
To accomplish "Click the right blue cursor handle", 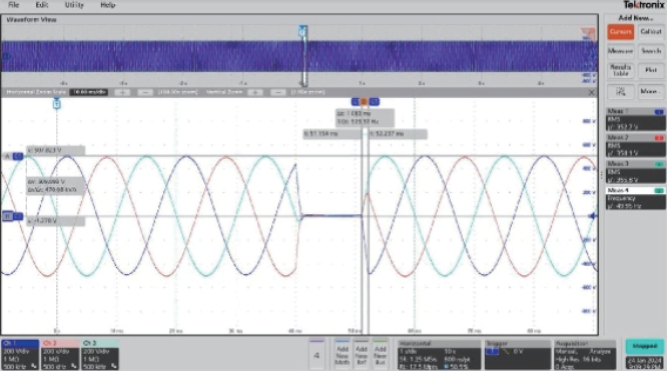I will tap(374, 102).
